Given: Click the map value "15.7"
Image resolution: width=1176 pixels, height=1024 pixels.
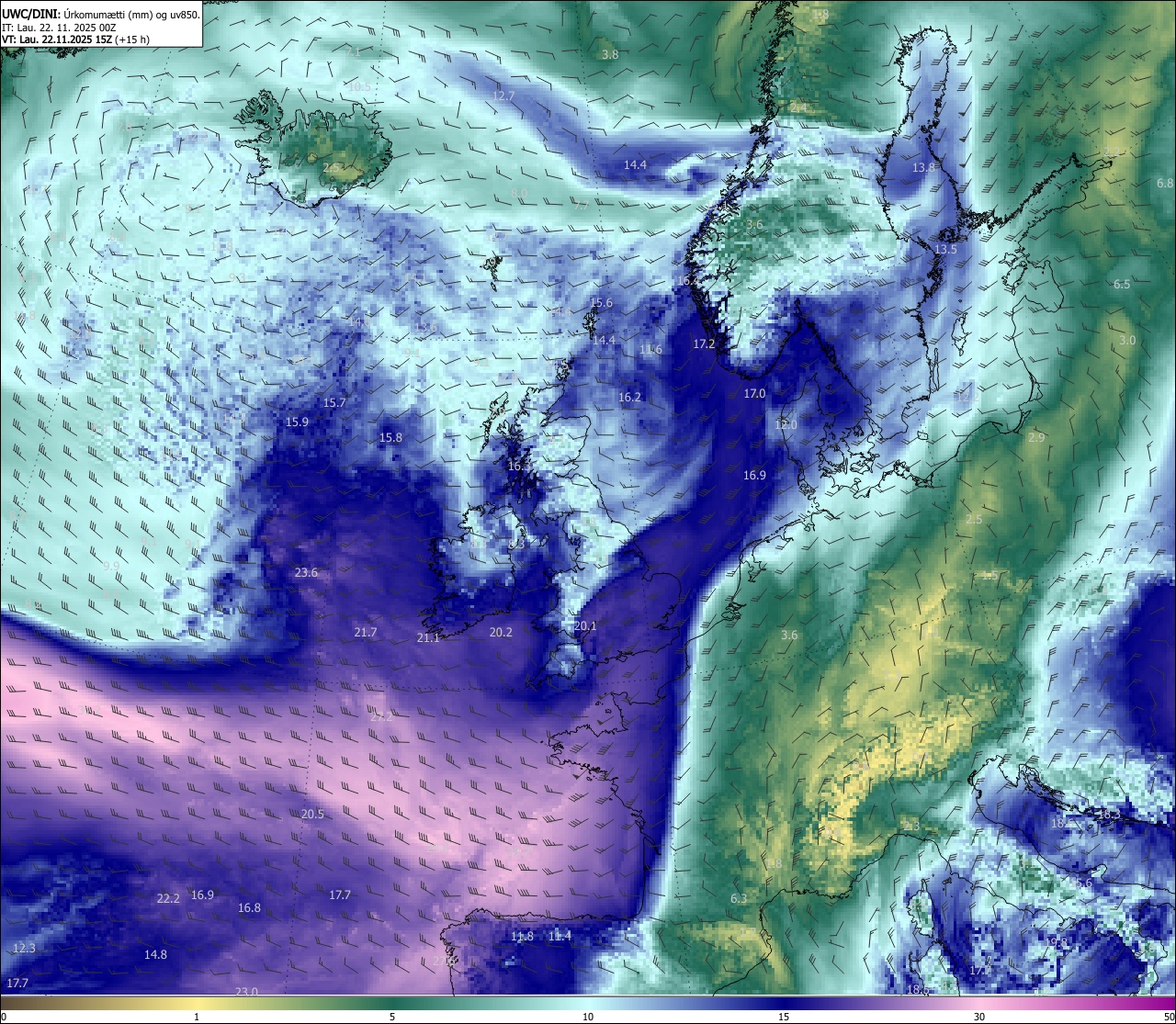Looking at the screenshot, I should 334,402.
